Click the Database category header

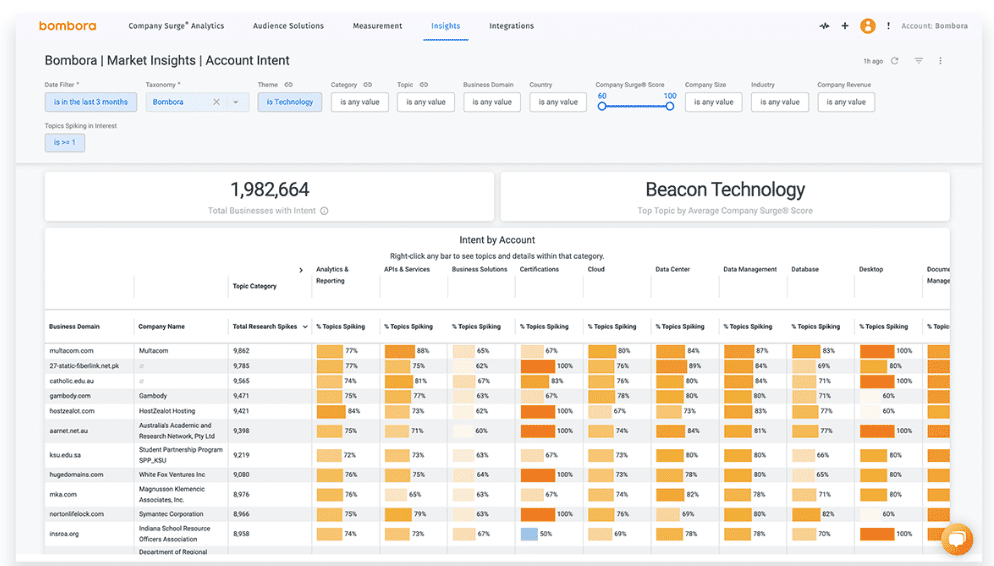(805, 269)
